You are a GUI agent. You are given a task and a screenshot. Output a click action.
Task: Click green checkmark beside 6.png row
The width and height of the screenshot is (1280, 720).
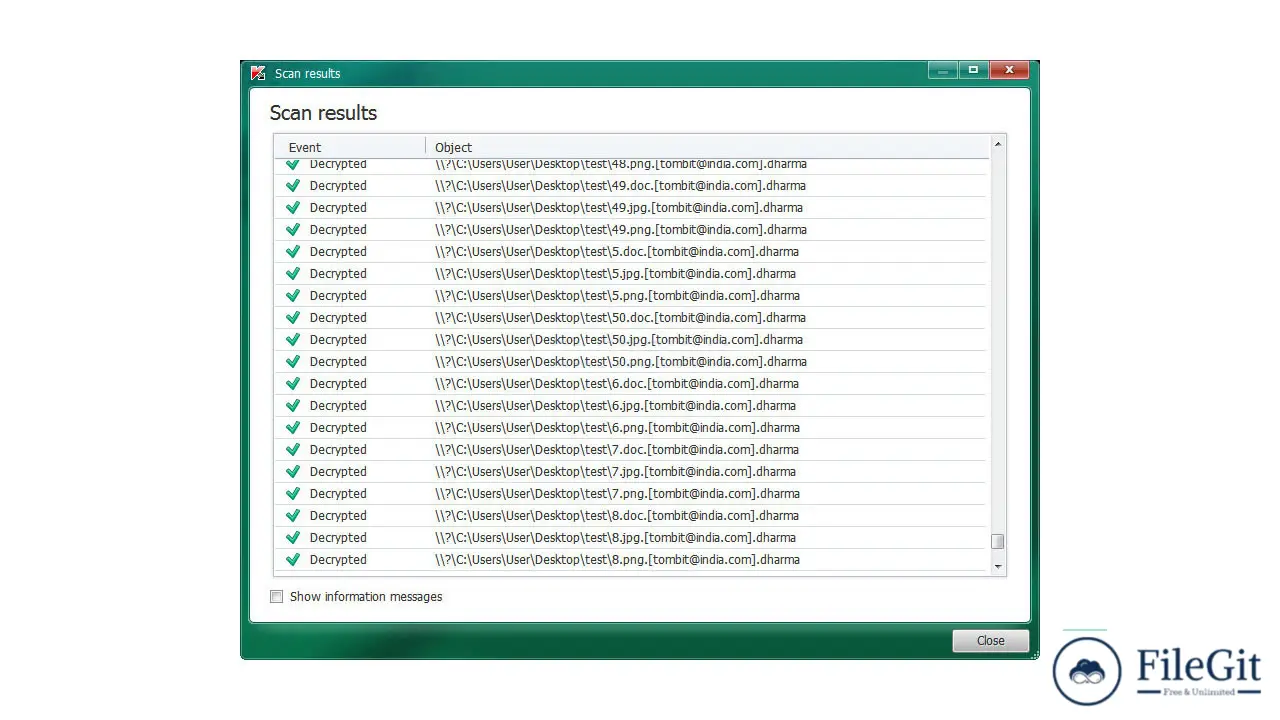click(x=293, y=427)
